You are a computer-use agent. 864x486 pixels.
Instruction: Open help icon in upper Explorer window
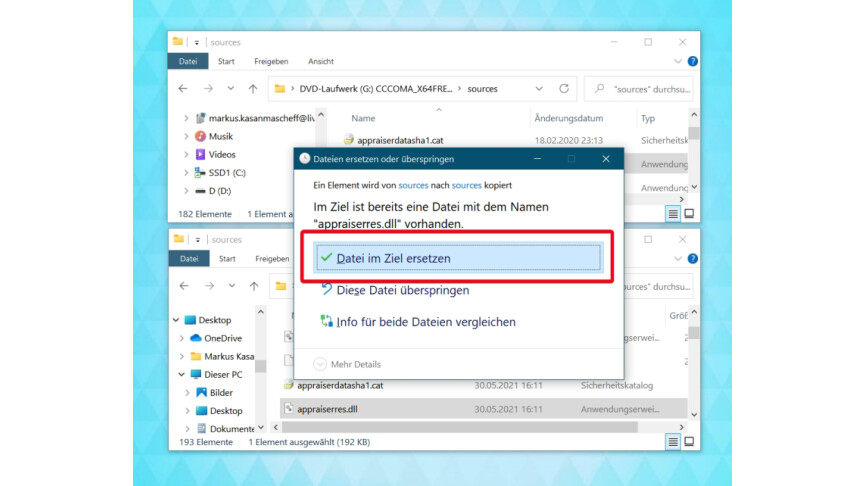(693, 61)
